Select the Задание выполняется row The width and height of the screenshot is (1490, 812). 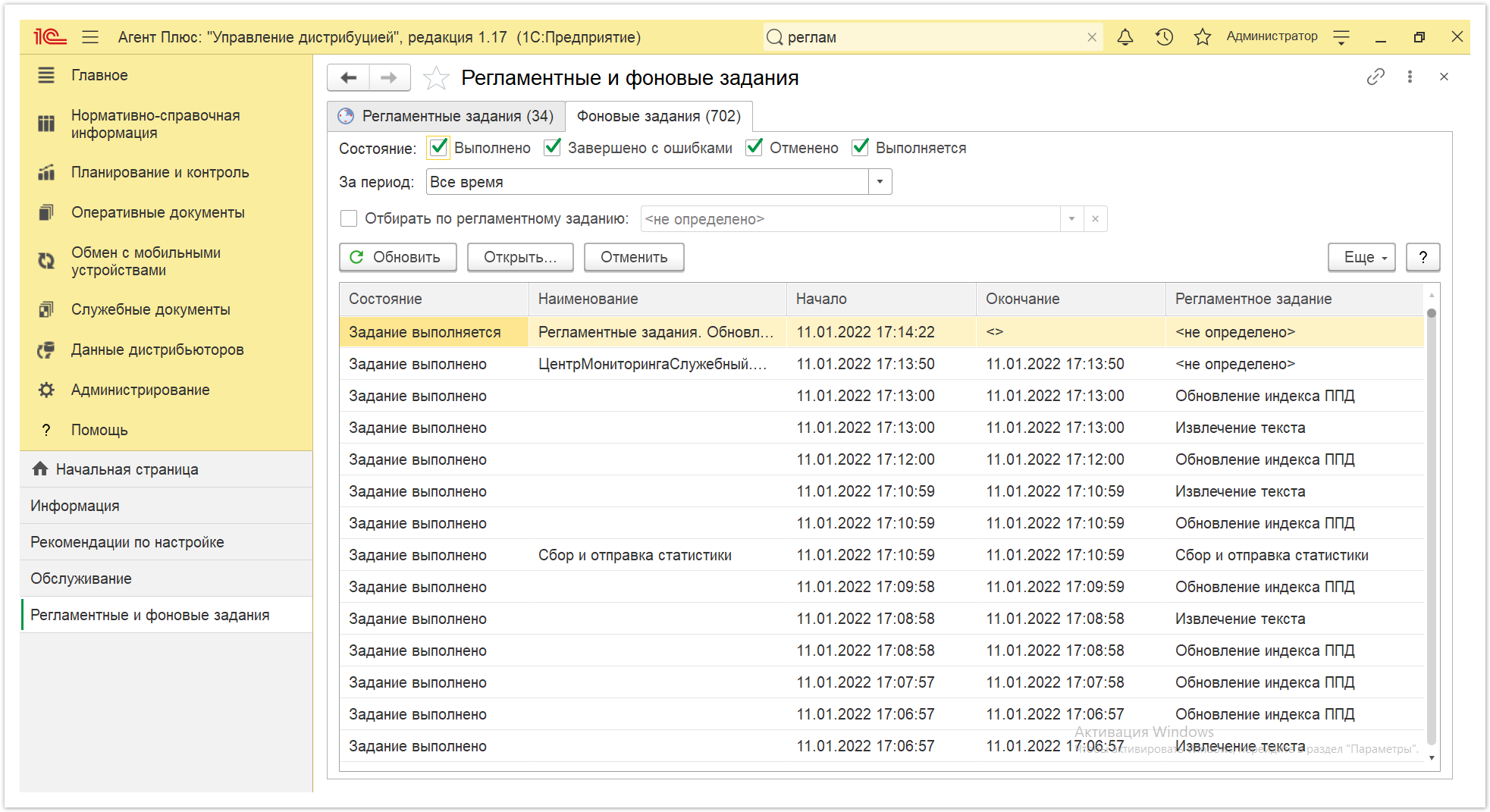(x=881, y=332)
